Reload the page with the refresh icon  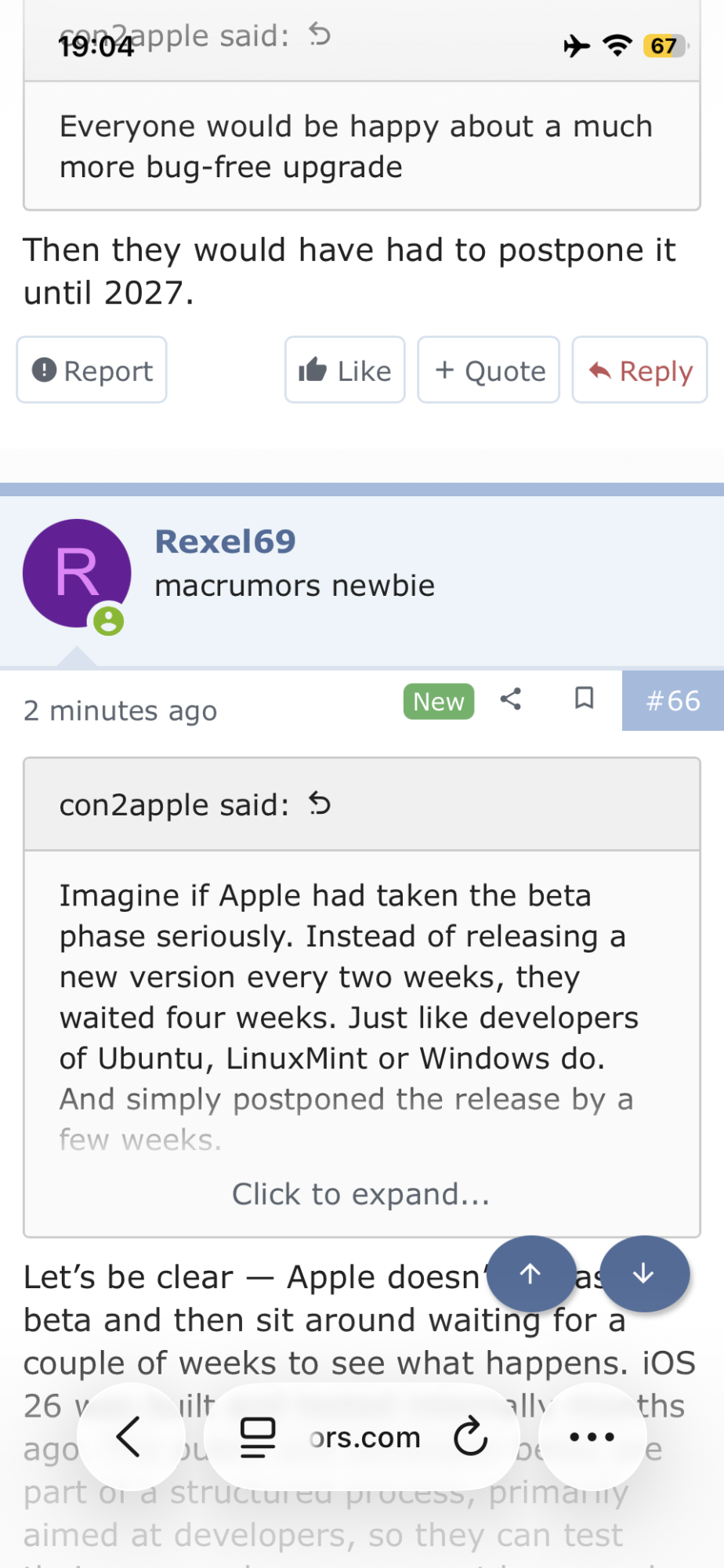(x=470, y=1437)
